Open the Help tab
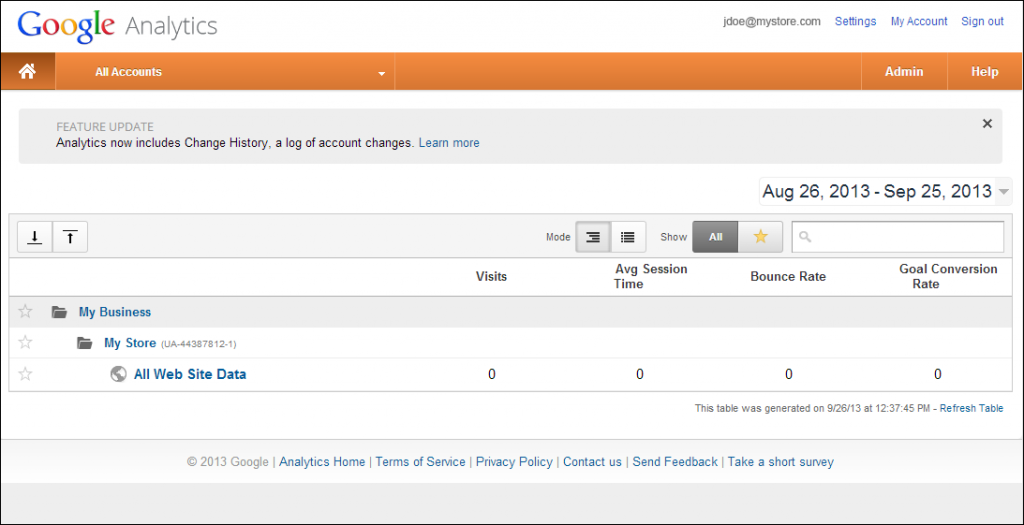Viewport: 1024px width, 525px height. [984, 72]
